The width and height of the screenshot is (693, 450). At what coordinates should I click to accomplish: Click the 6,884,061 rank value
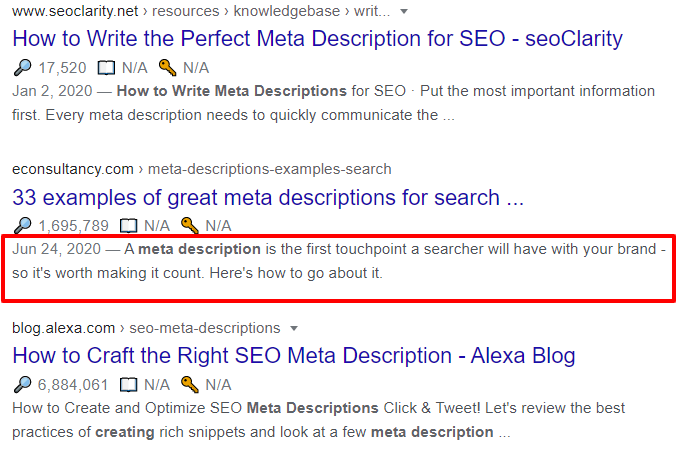(x=73, y=384)
